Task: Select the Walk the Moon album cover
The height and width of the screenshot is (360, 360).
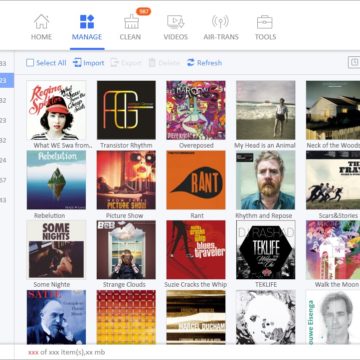Action: tap(333, 249)
